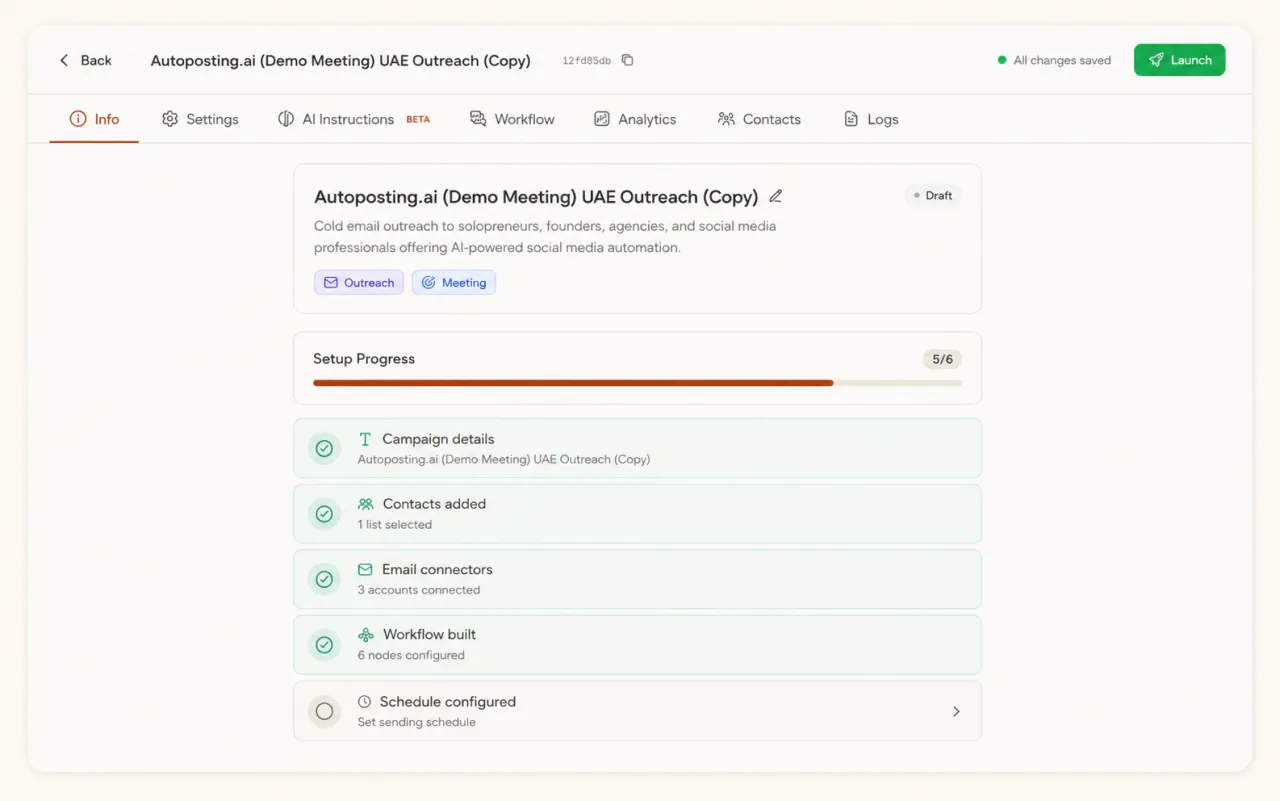
Task: Click the Workflow built nodes icon
Action: click(366, 635)
